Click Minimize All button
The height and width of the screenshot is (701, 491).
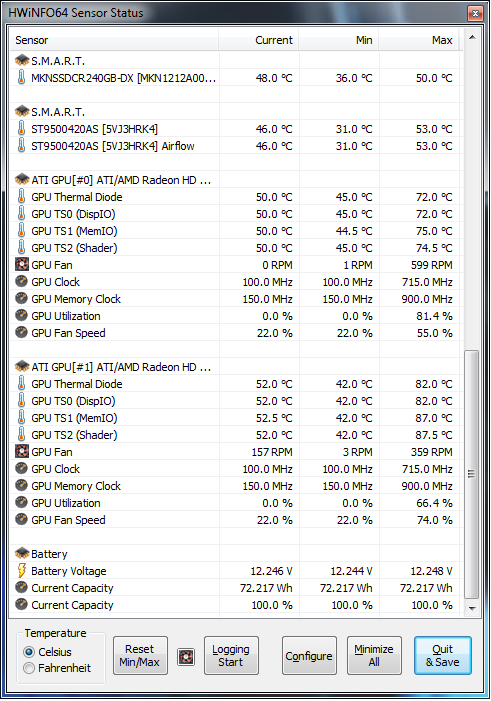click(374, 655)
